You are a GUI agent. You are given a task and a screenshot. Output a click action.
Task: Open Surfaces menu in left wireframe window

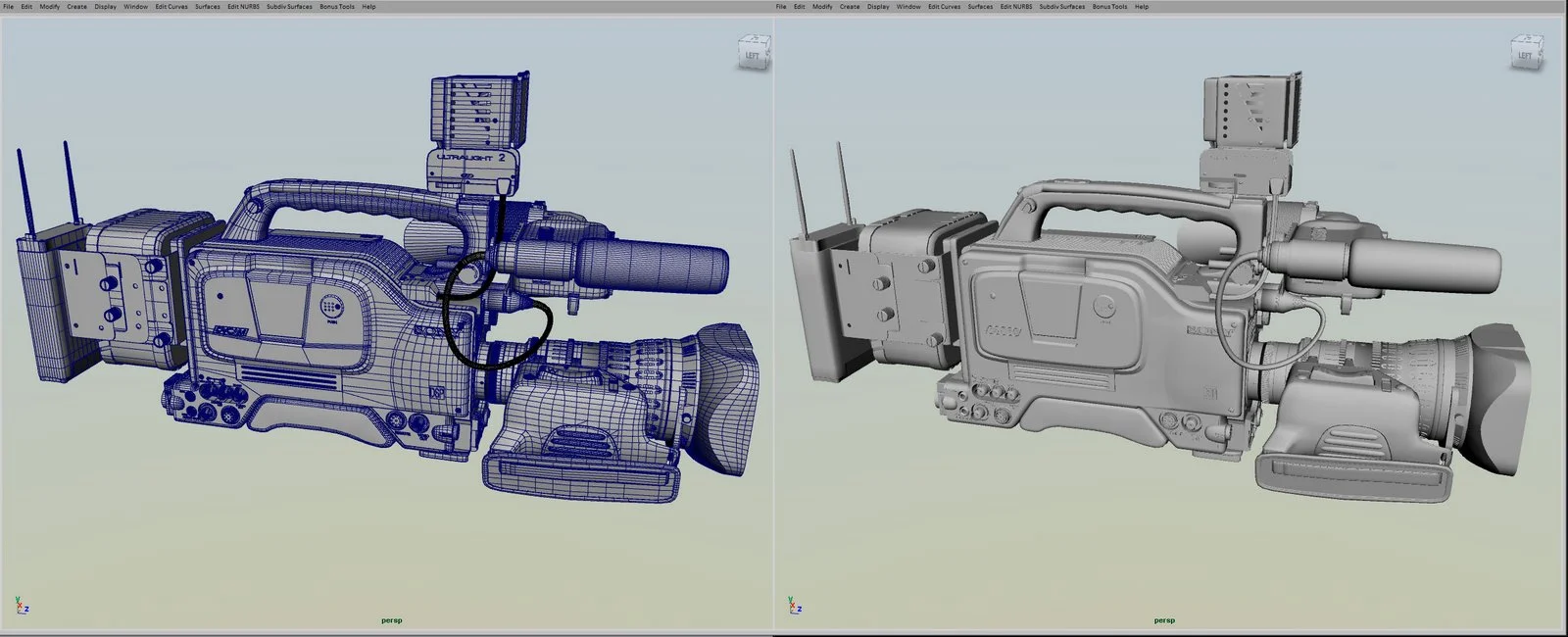click(207, 7)
